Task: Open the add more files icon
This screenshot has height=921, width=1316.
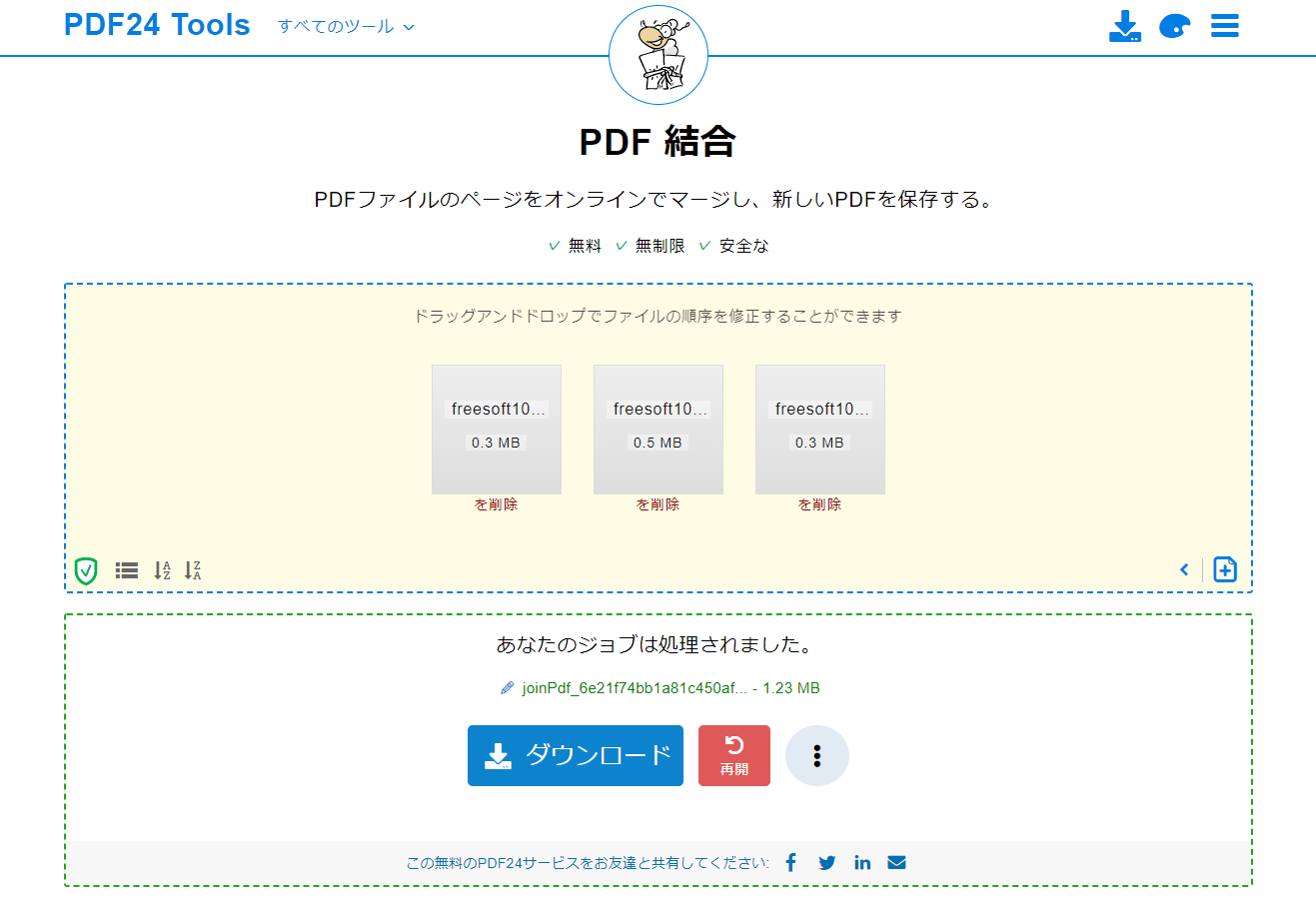Action: pos(1225,569)
